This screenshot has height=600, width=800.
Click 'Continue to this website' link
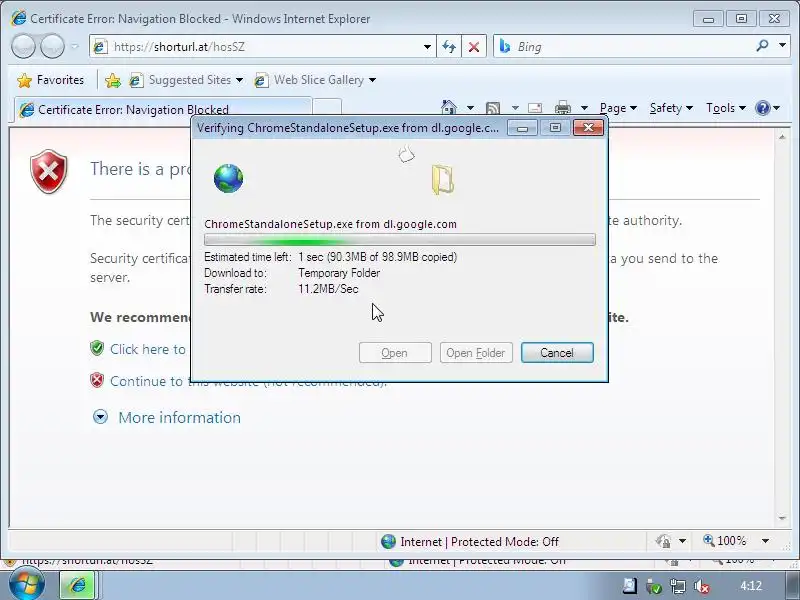(x=248, y=382)
